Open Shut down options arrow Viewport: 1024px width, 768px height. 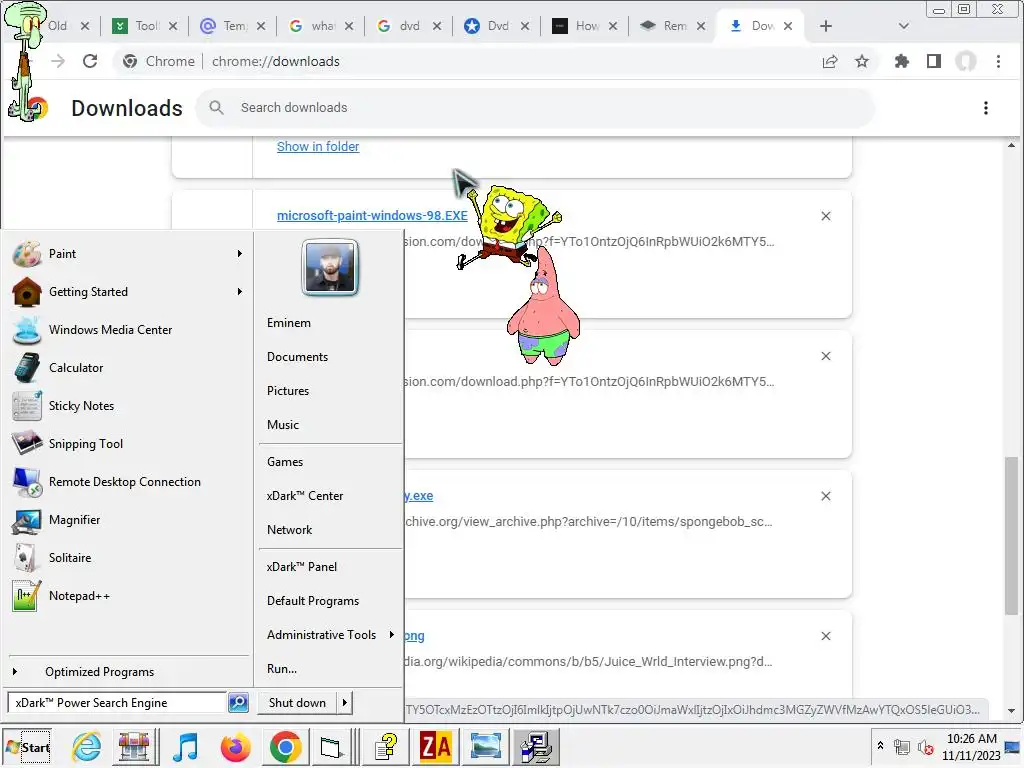[345, 703]
